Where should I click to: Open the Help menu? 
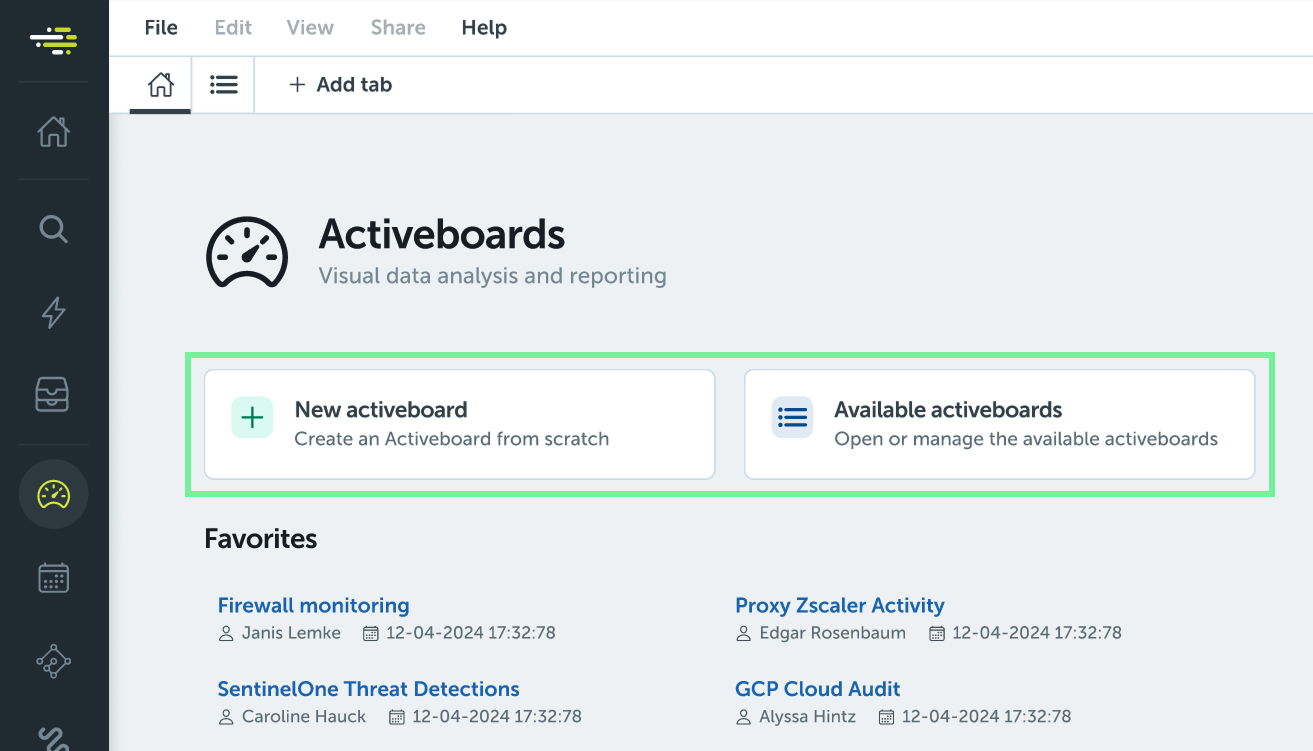click(484, 28)
